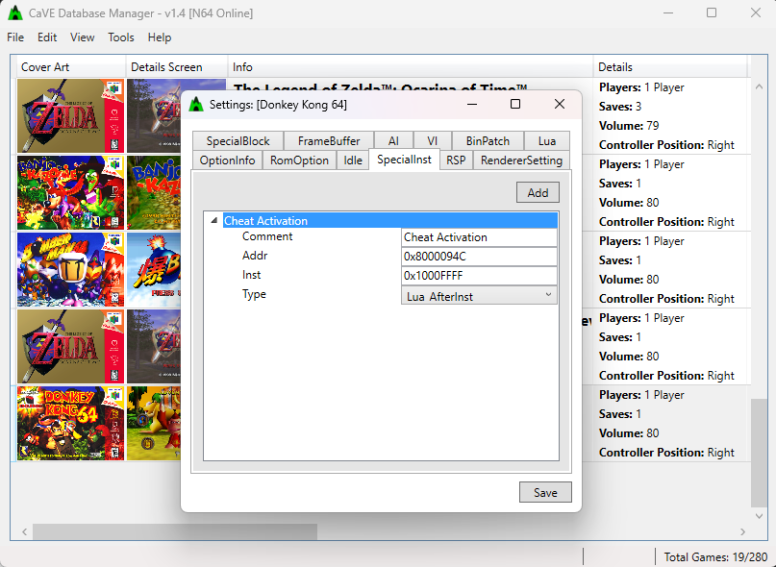
Task: Select the second Zelda cover art thumbnail
Action: pos(70,346)
